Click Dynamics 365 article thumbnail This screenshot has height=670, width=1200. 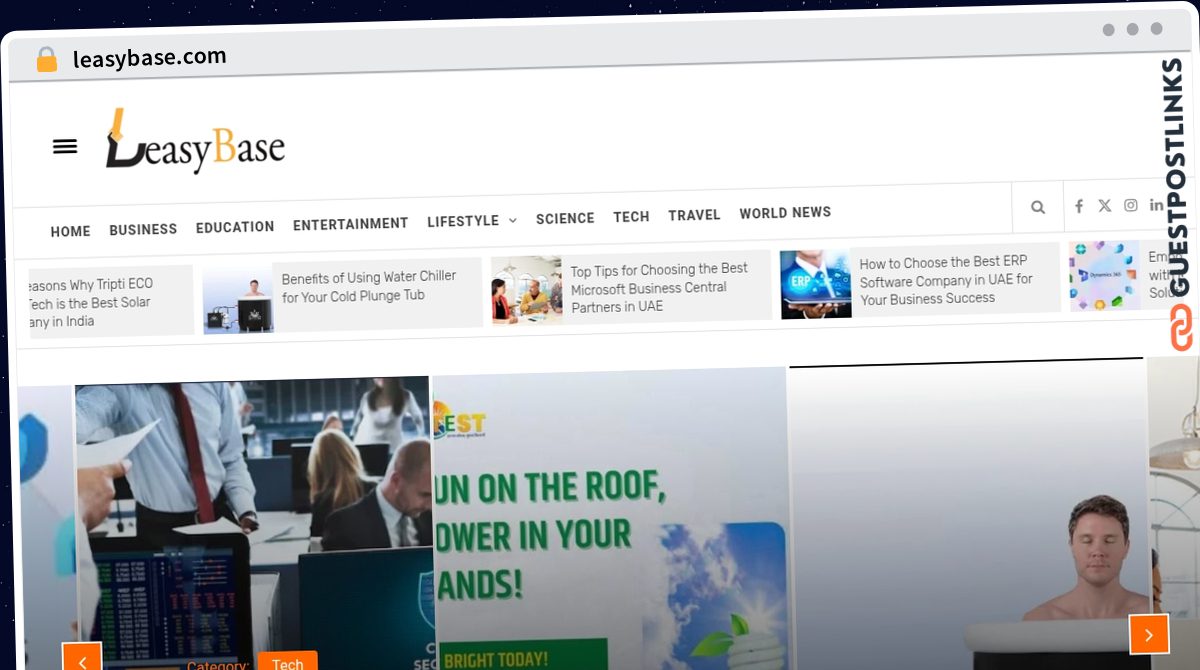tap(1104, 276)
